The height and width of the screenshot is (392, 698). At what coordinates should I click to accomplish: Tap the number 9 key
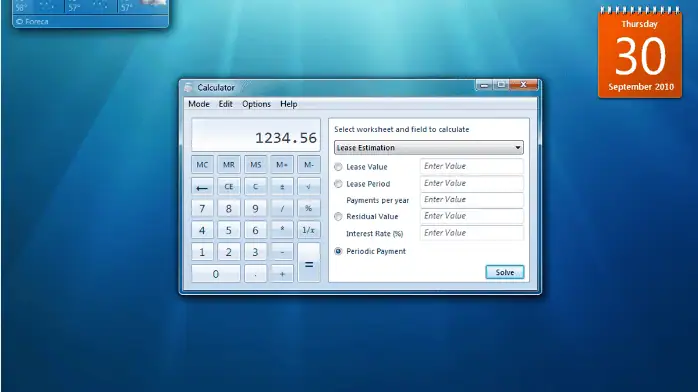point(256,208)
